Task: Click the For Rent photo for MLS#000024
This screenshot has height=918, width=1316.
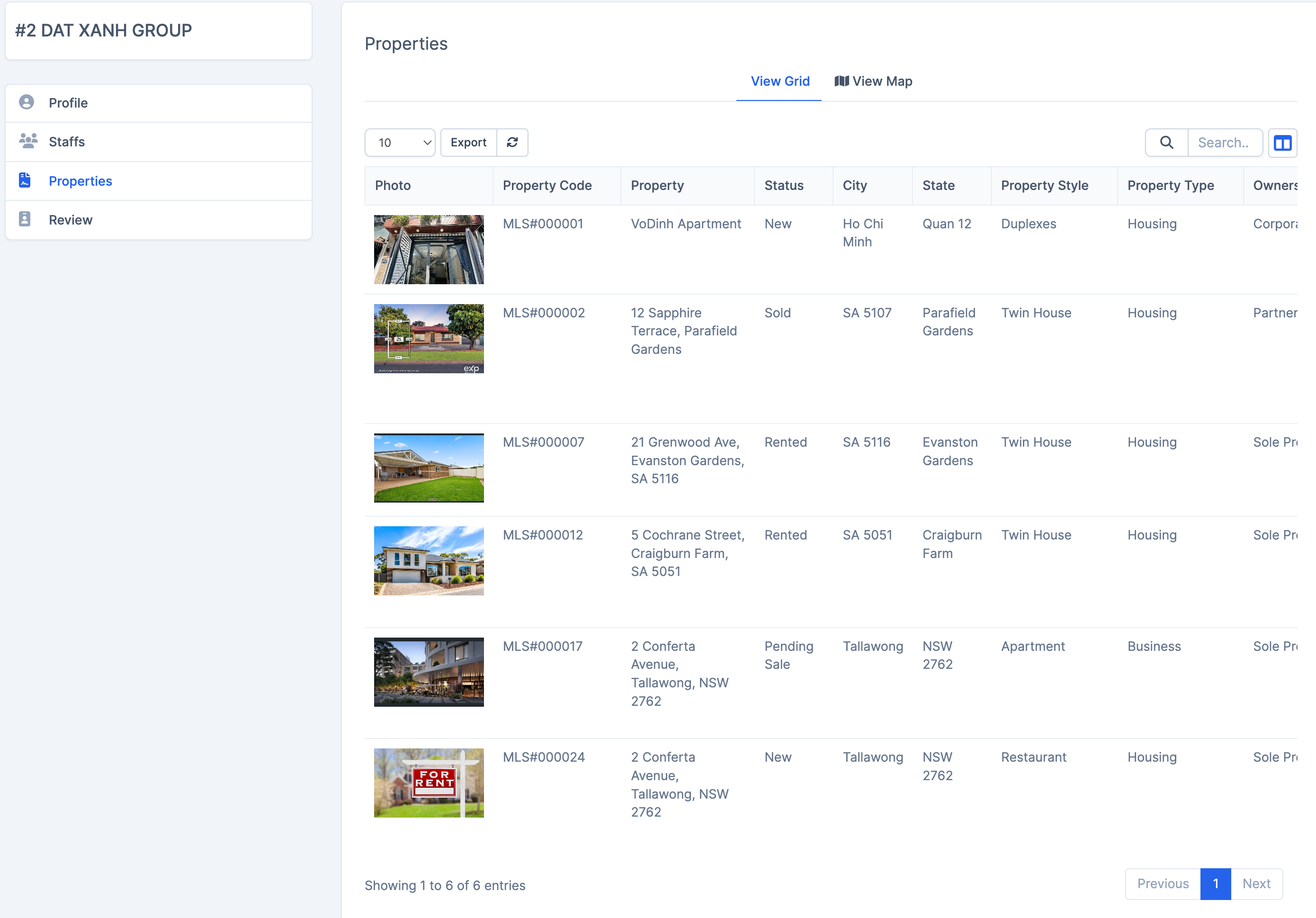Action: tap(428, 782)
